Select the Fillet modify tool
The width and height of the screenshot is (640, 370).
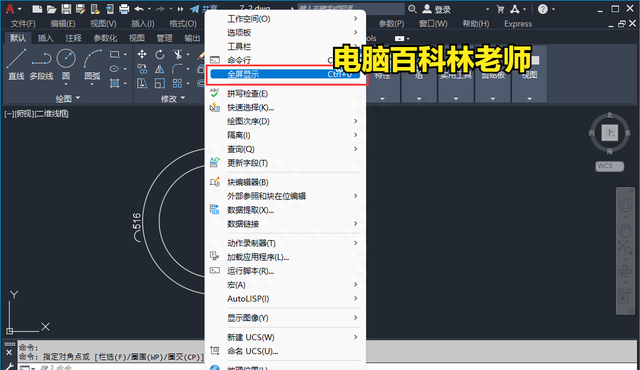[177, 69]
